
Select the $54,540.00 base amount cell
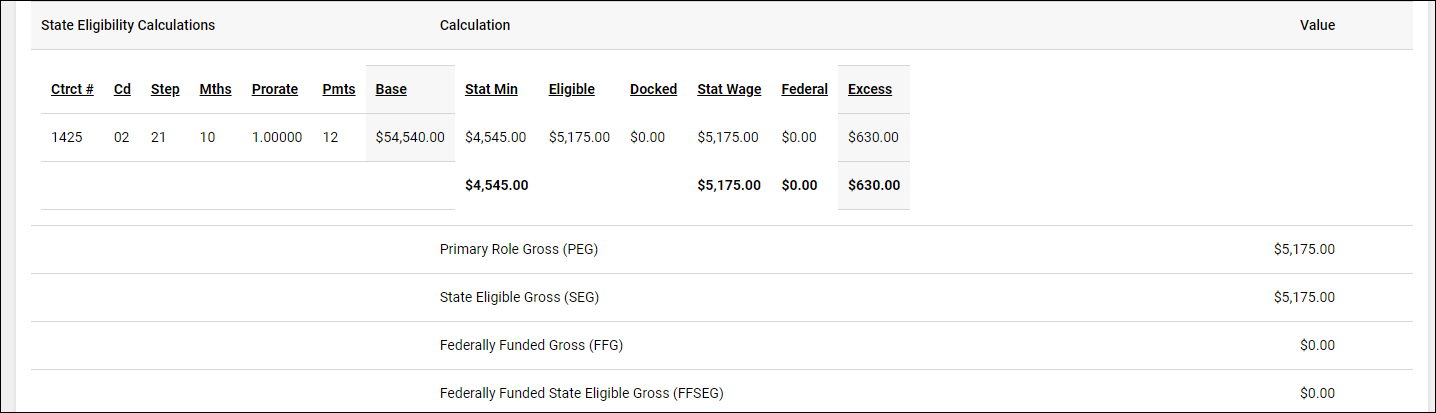coord(410,137)
